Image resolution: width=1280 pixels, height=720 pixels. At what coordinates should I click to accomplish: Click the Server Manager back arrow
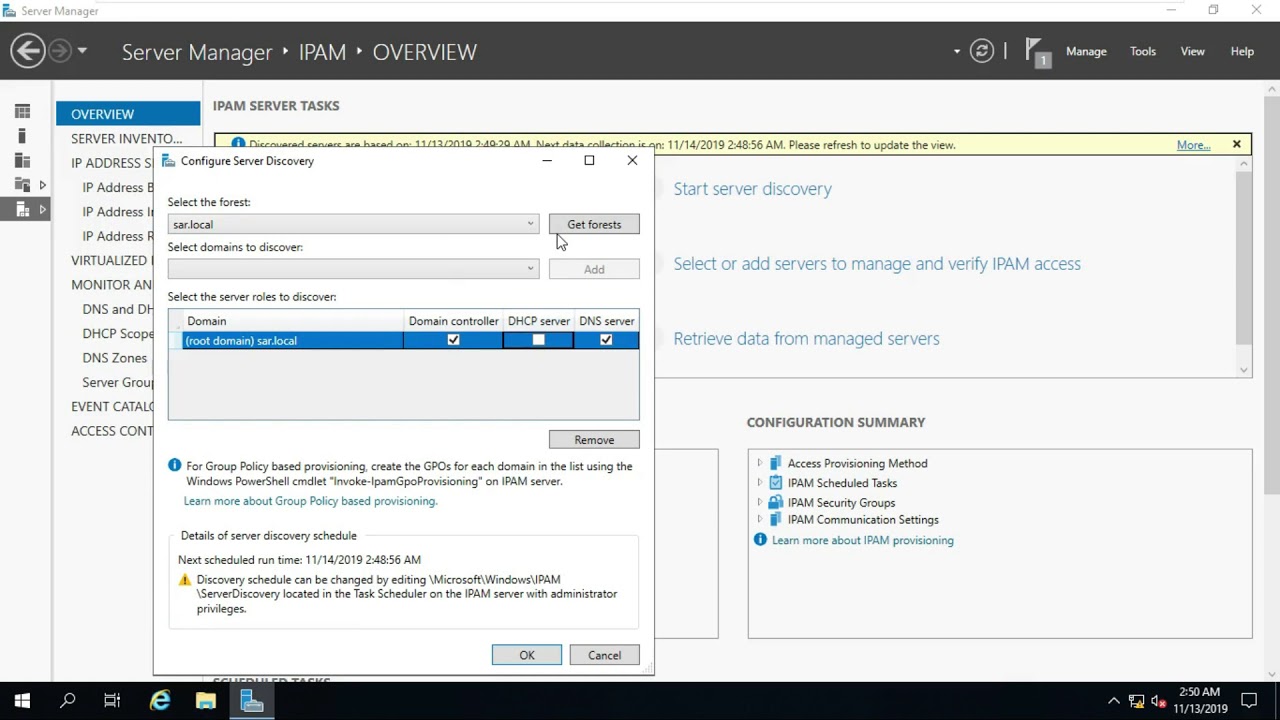[x=28, y=51]
